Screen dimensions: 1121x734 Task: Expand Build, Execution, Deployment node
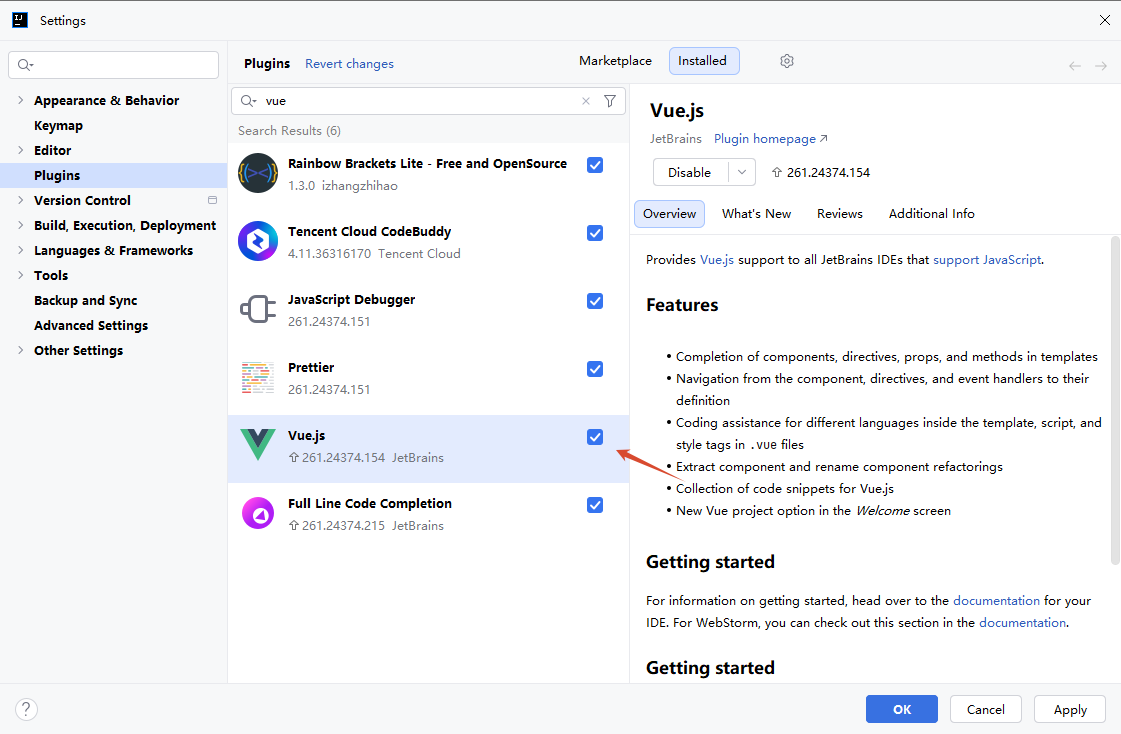tap(20, 225)
